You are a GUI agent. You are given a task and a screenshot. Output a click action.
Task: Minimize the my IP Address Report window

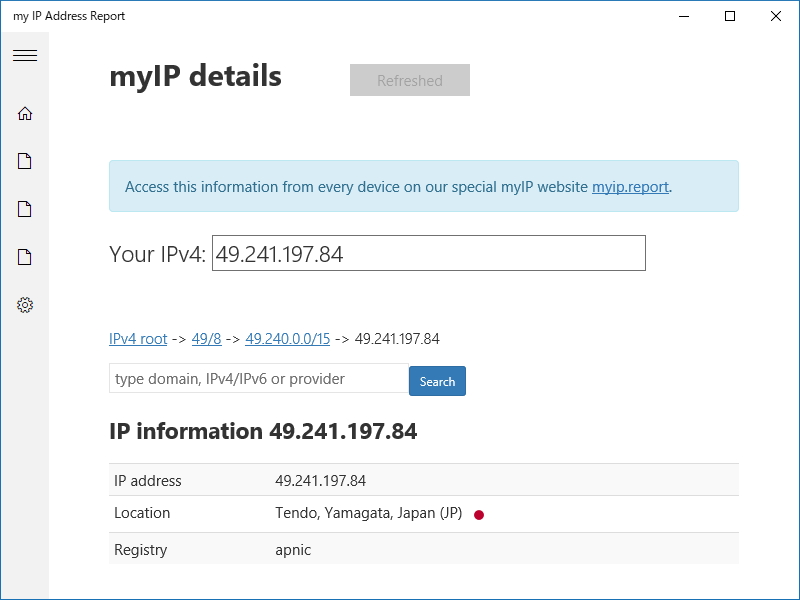(684, 16)
